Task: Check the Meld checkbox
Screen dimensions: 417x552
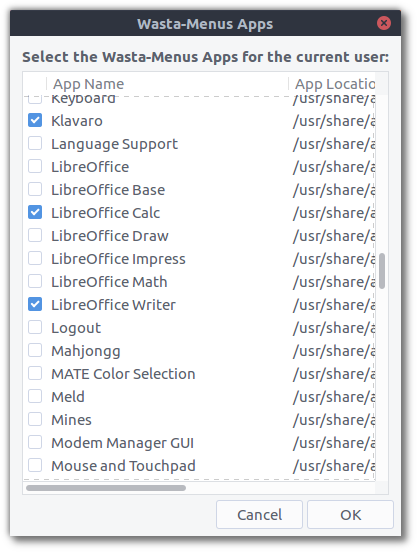Action: 35,396
